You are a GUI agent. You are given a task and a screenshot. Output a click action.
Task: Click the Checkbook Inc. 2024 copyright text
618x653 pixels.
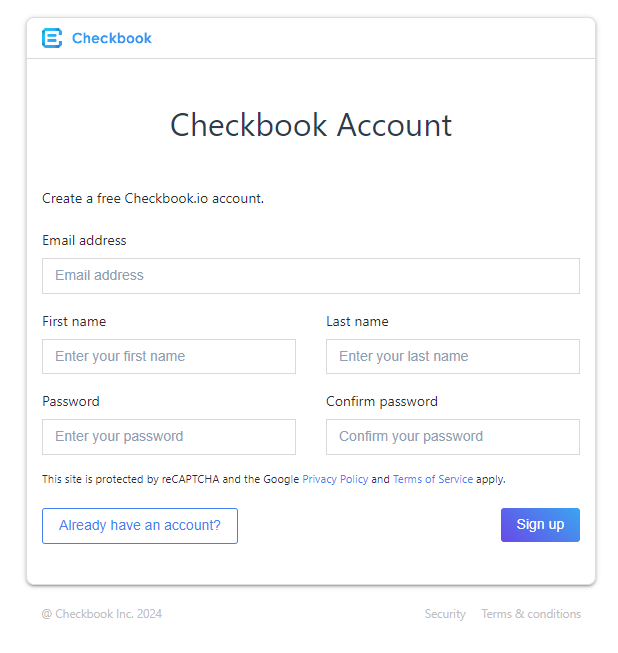102,614
